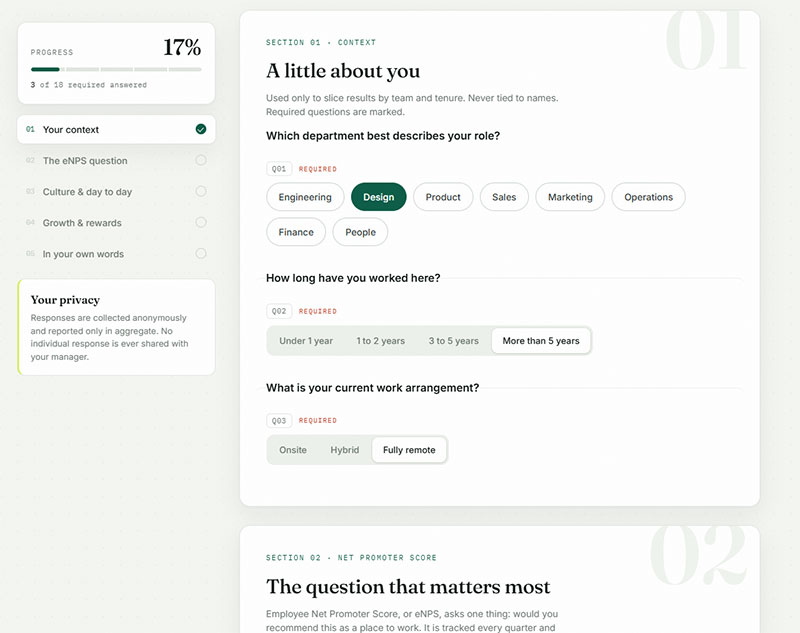Click the empty status circle for The eNPS question

pyautogui.click(x=201, y=160)
